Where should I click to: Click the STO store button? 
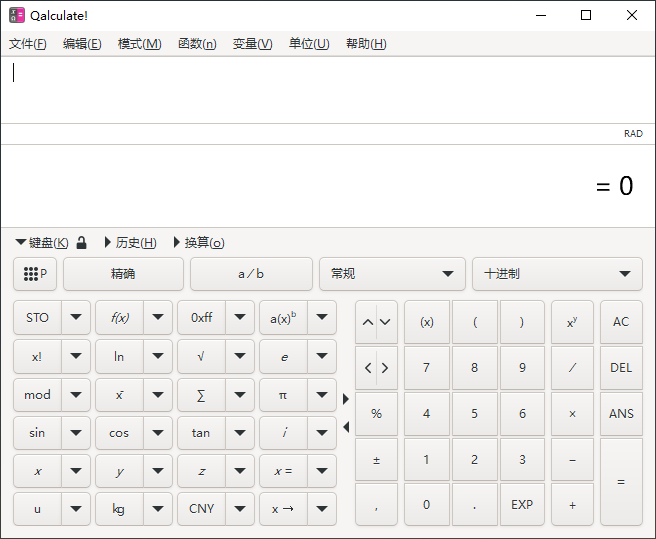pos(37,318)
